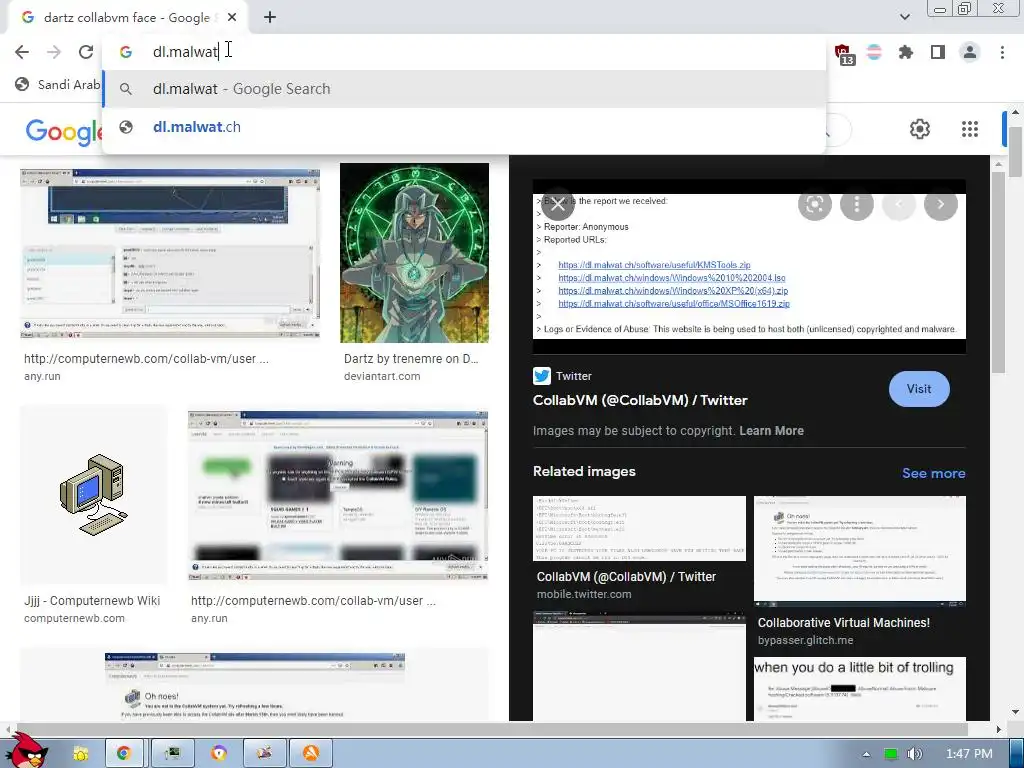Click in the address bar text dl.malwat
1024x768 pixels.
pos(185,52)
